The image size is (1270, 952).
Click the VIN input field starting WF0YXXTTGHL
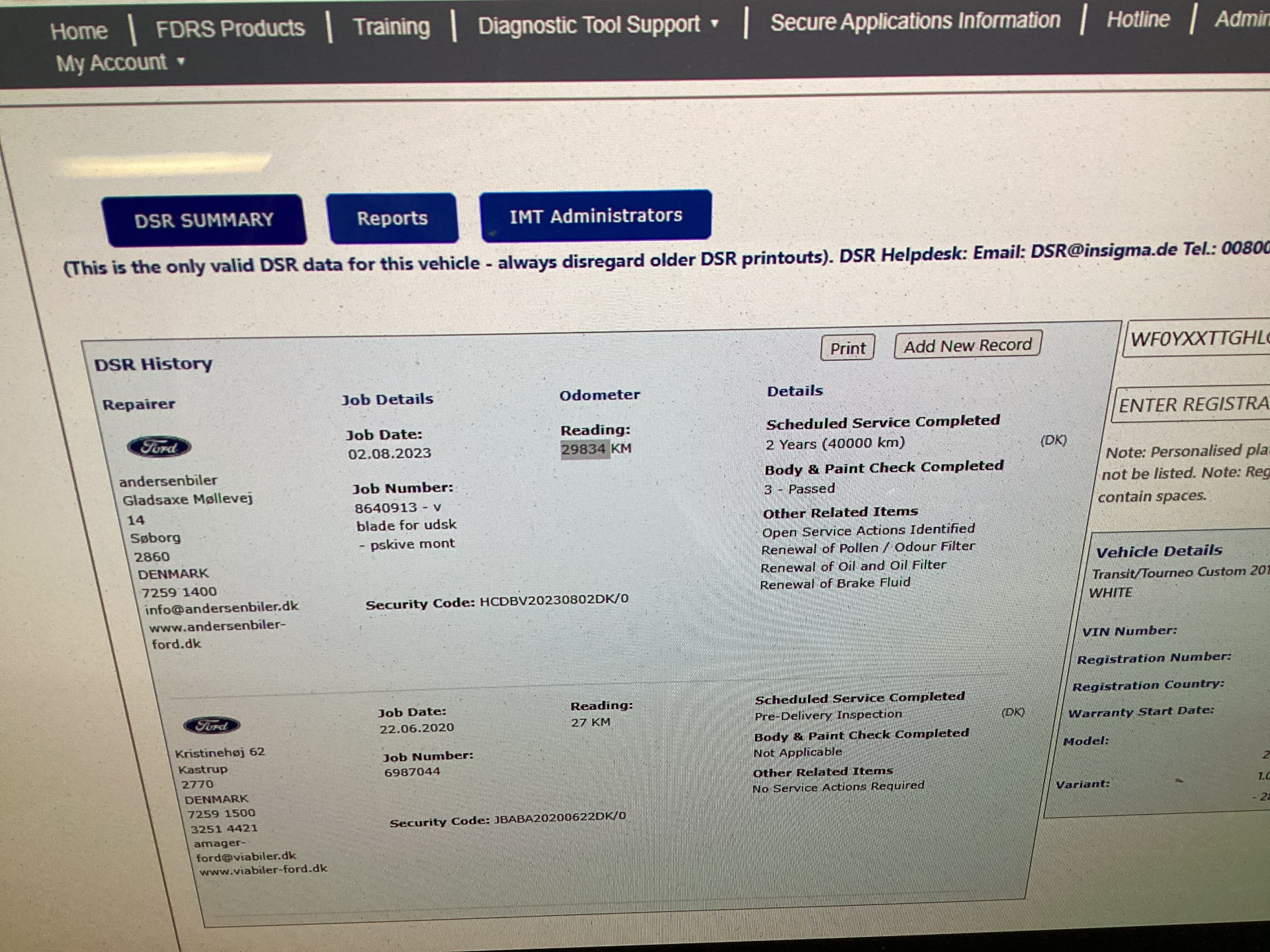pyautogui.click(x=1197, y=338)
